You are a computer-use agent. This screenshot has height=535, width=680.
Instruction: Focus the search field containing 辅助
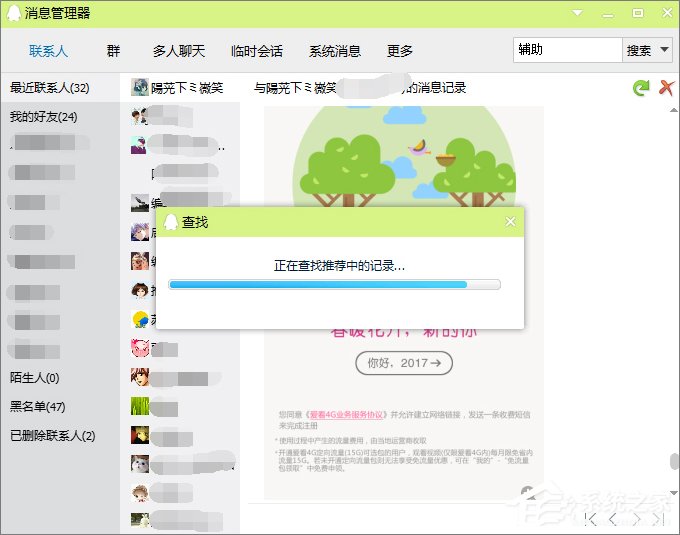(568, 50)
